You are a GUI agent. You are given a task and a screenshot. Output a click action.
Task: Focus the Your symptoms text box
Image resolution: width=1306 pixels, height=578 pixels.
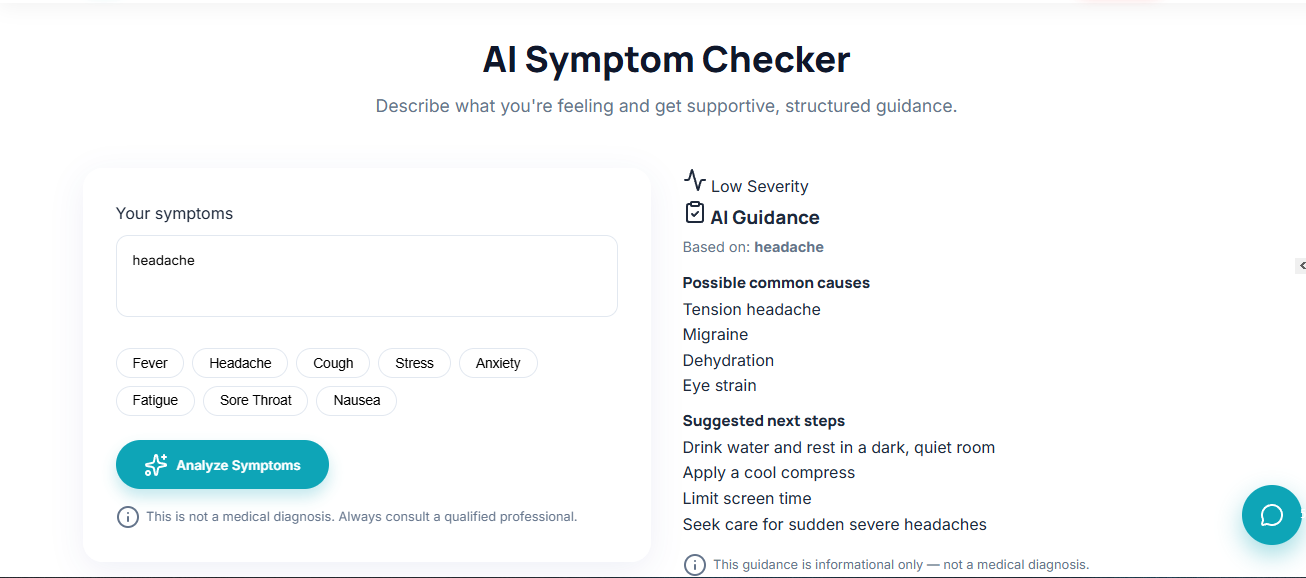367,276
